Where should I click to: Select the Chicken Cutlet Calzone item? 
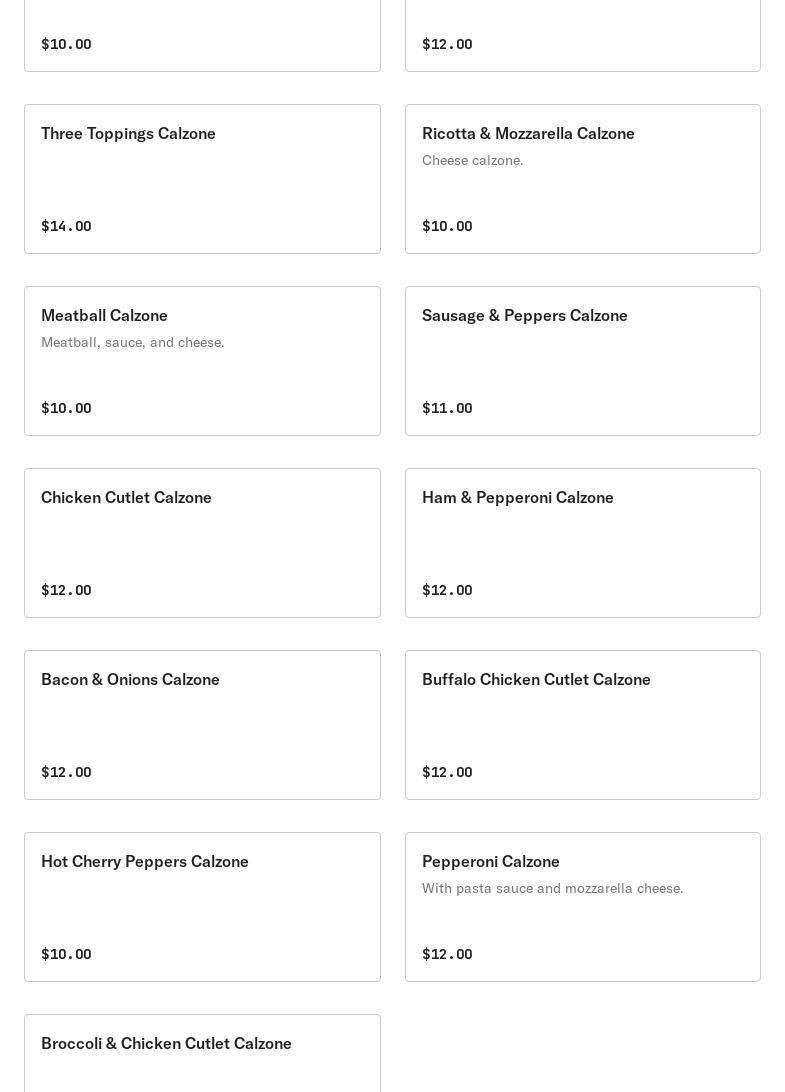[x=202, y=542]
